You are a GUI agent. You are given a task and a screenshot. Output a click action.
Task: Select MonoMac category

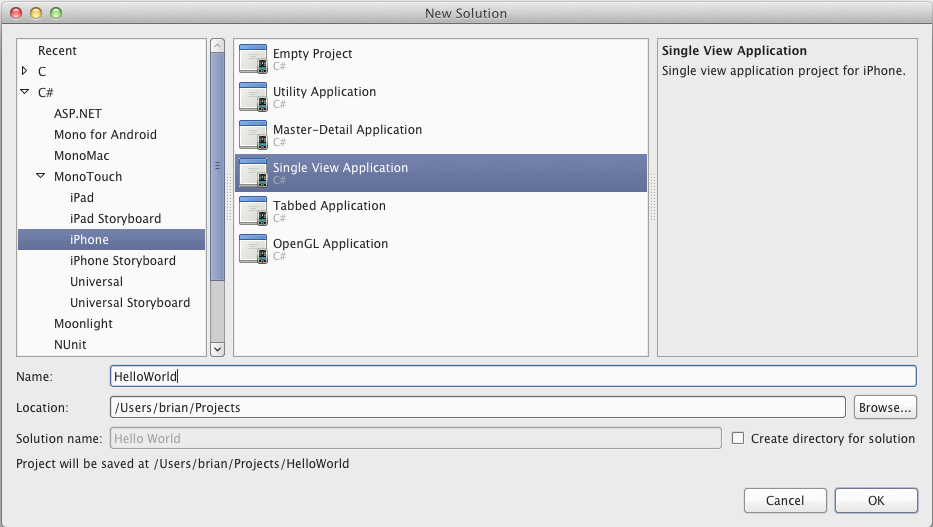(x=82, y=155)
